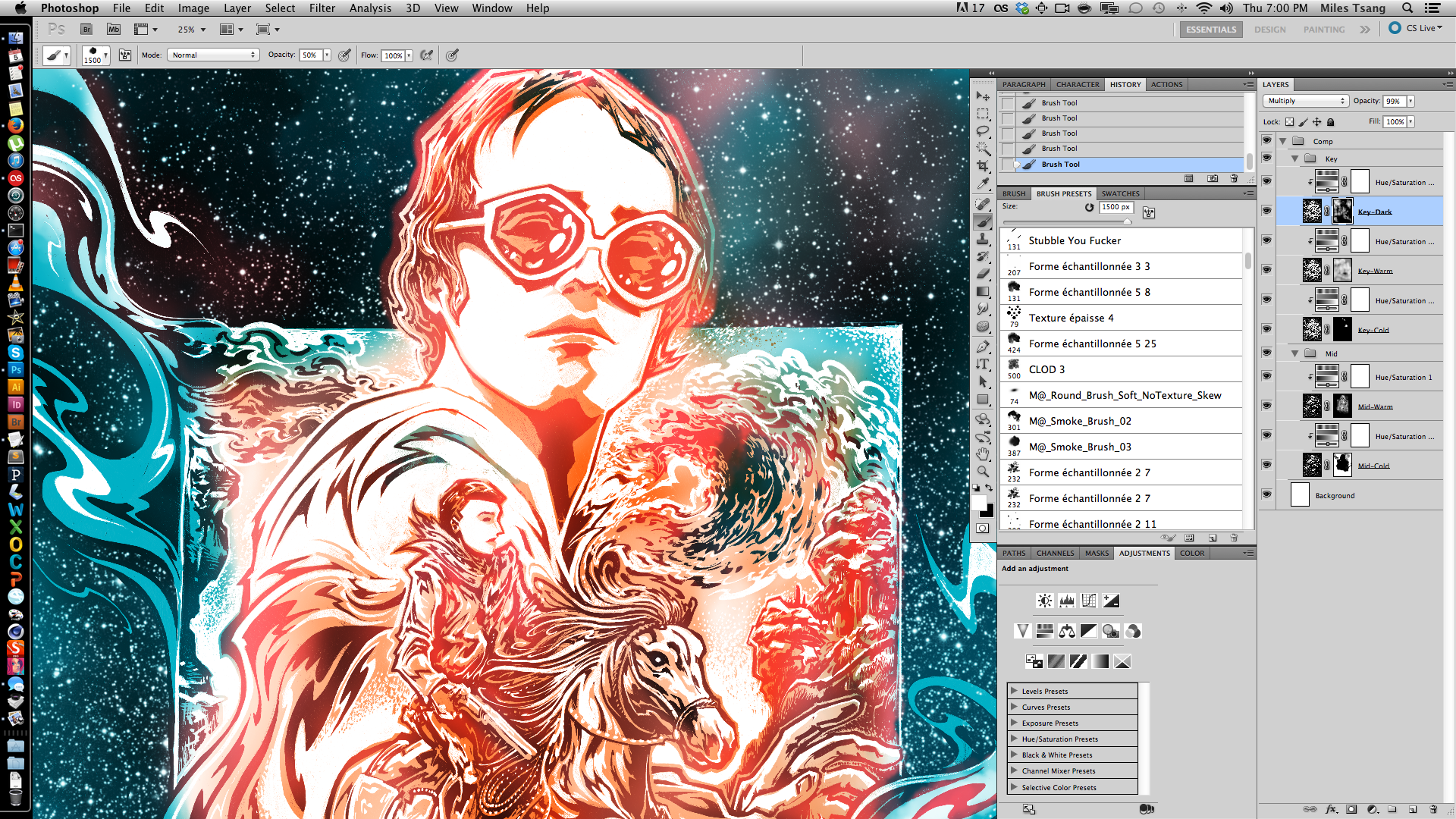Launch Adobe Bridge from the application bar

click(x=86, y=30)
